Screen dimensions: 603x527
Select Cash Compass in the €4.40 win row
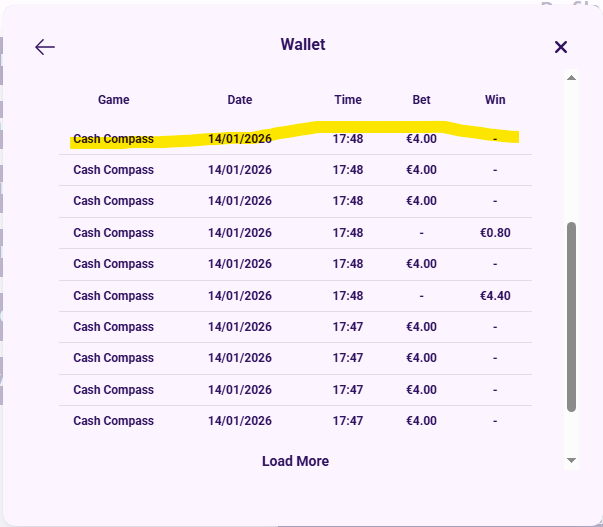point(113,296)
